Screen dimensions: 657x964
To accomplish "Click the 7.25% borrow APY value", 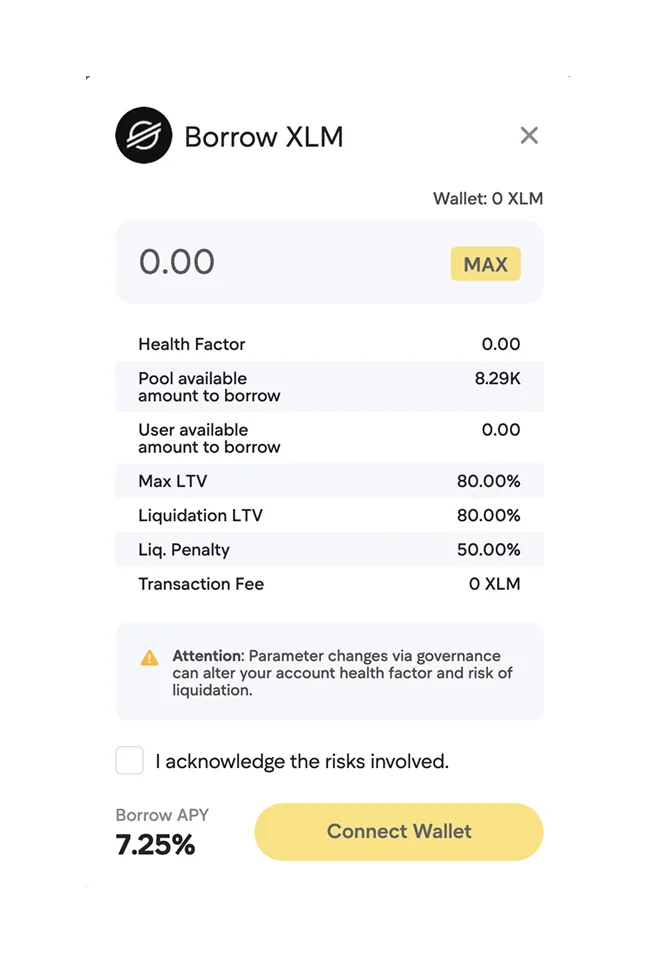I will [x=155, y=845].
